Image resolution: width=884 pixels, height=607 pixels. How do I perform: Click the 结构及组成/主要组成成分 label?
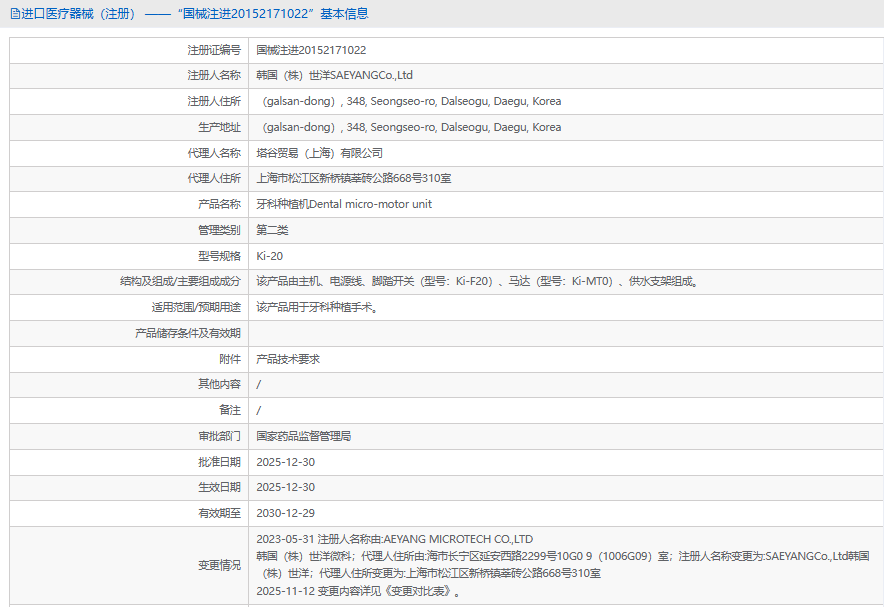tap(180, 281)
